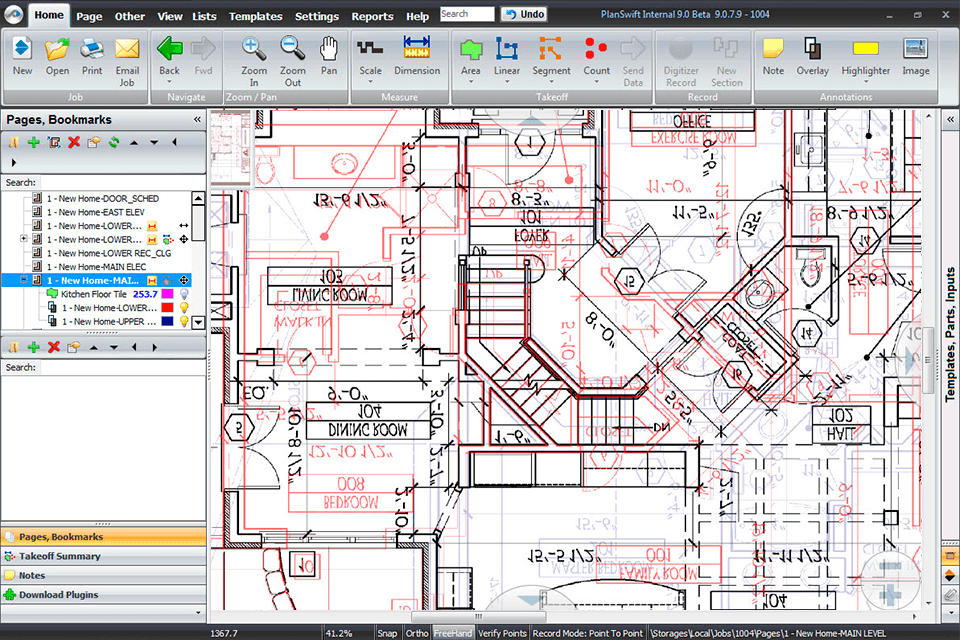Toggle lightbulb for New Home-LOWER overlay
Viewport: 960px width, 640px height.
[x=184, y=307]
